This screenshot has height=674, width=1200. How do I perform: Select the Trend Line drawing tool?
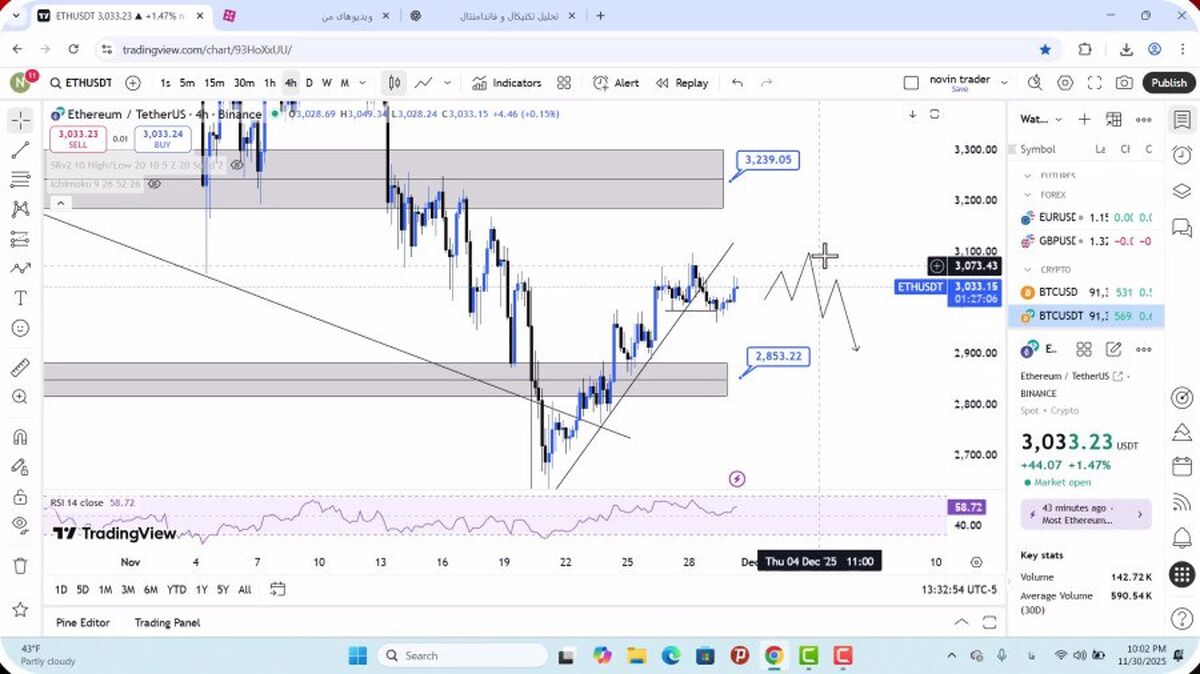[x=20, y=150]
